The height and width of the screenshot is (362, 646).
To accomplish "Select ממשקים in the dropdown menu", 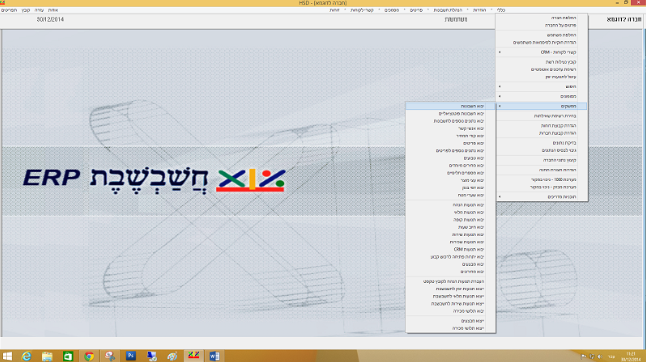I will tap(542, 106).
